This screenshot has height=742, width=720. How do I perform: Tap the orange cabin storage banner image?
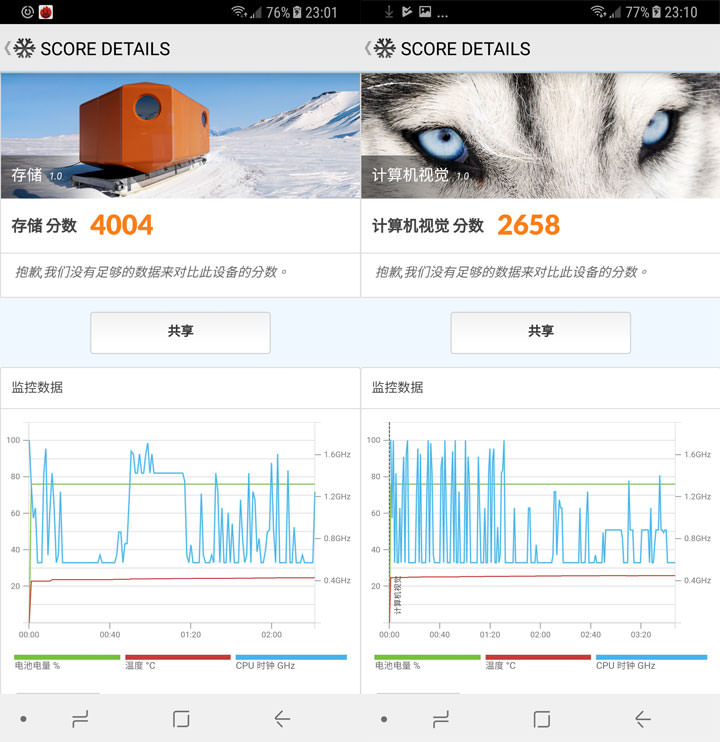(180, 135)
